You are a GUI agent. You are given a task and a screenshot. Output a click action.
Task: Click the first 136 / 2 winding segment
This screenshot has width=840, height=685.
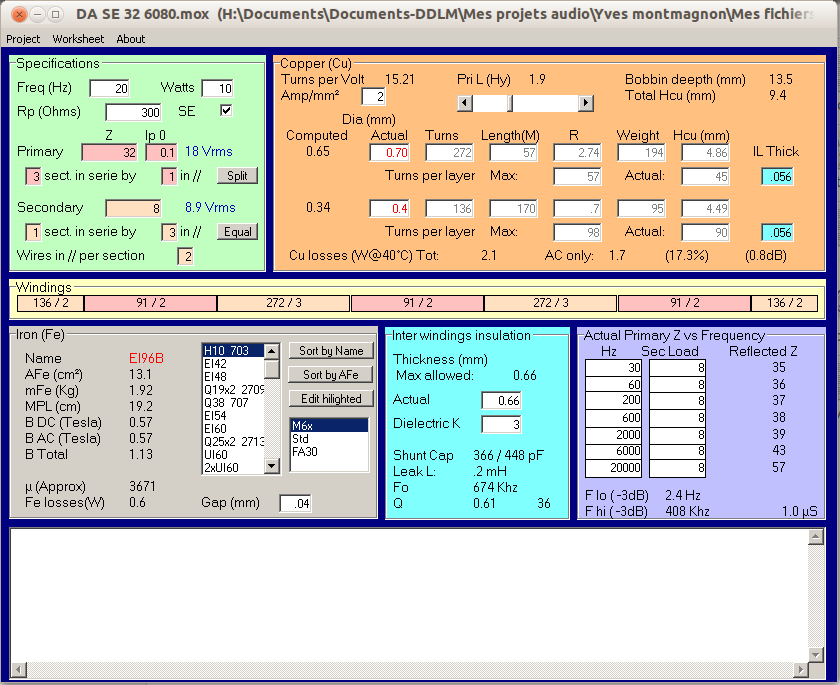(x=50, y=303)
